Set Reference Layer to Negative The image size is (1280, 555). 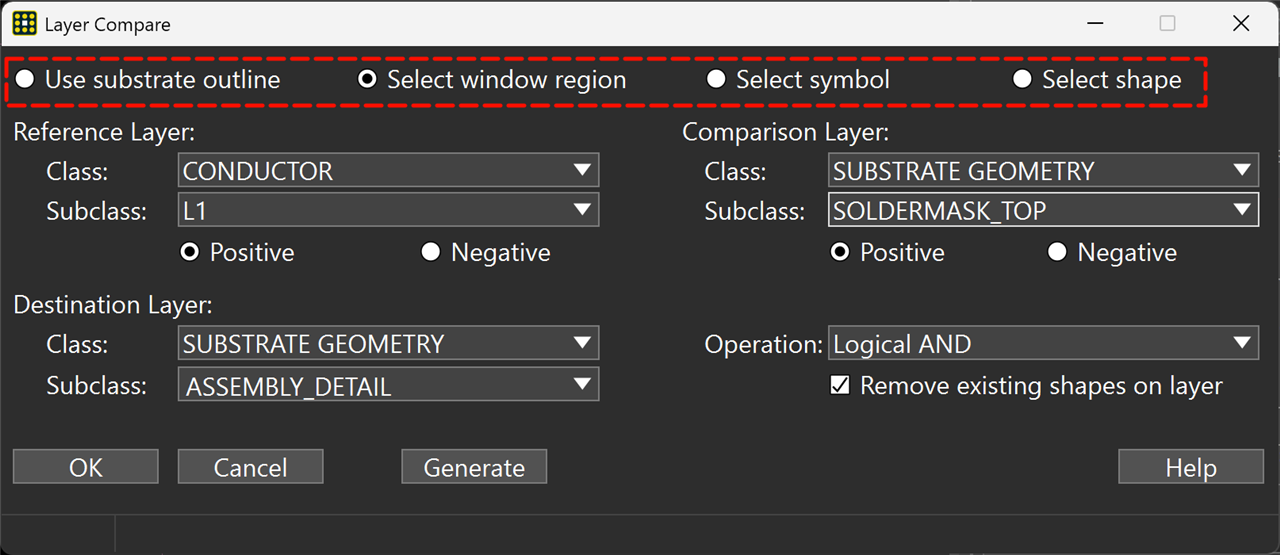tap(431, 253)
